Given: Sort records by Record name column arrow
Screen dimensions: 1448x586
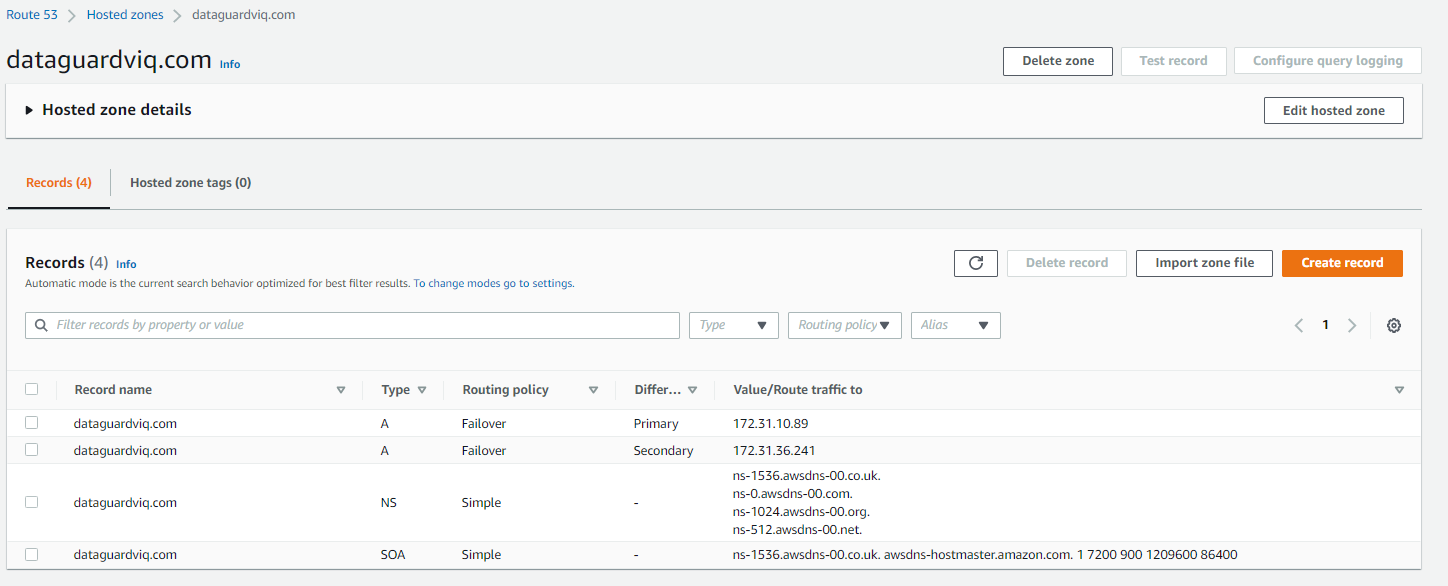Looking at the screenshot, I should [x=341, y=390].
